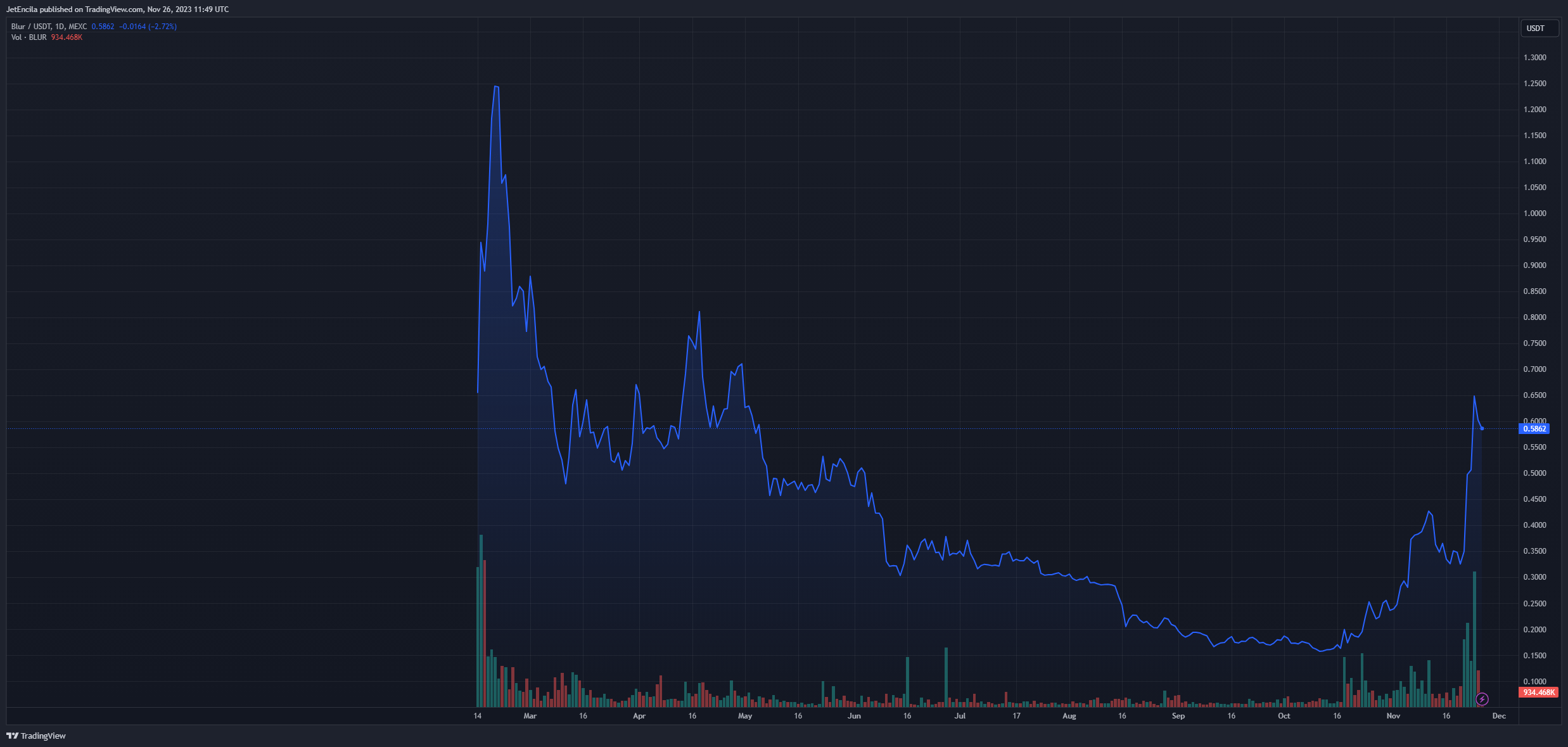Click the 0.7000 price axis label

click(x=1535, y=369)
